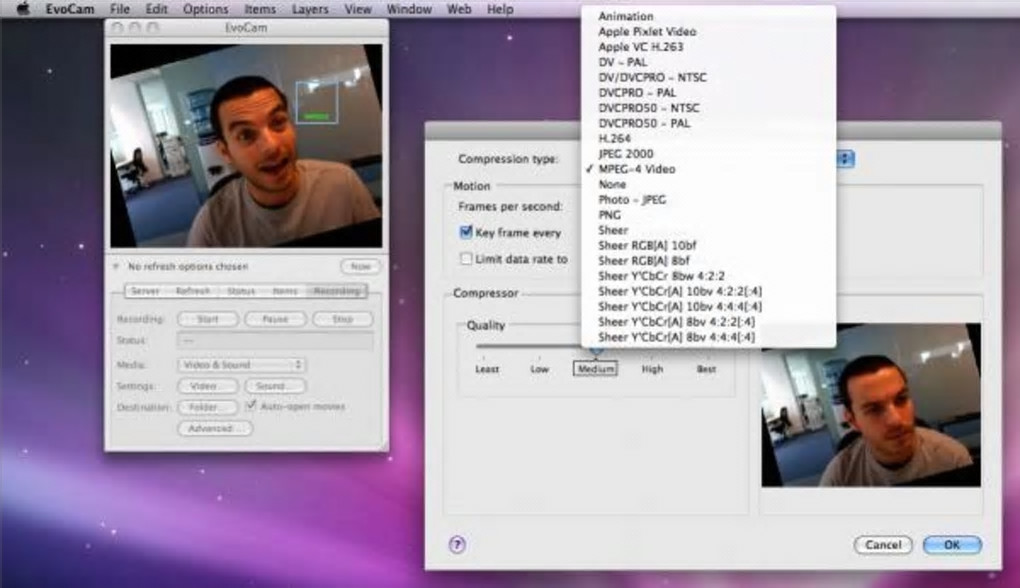Choose Apple Pixlet Video codec
Viewport: 1020px width, 588px height.
coord(708,31)
